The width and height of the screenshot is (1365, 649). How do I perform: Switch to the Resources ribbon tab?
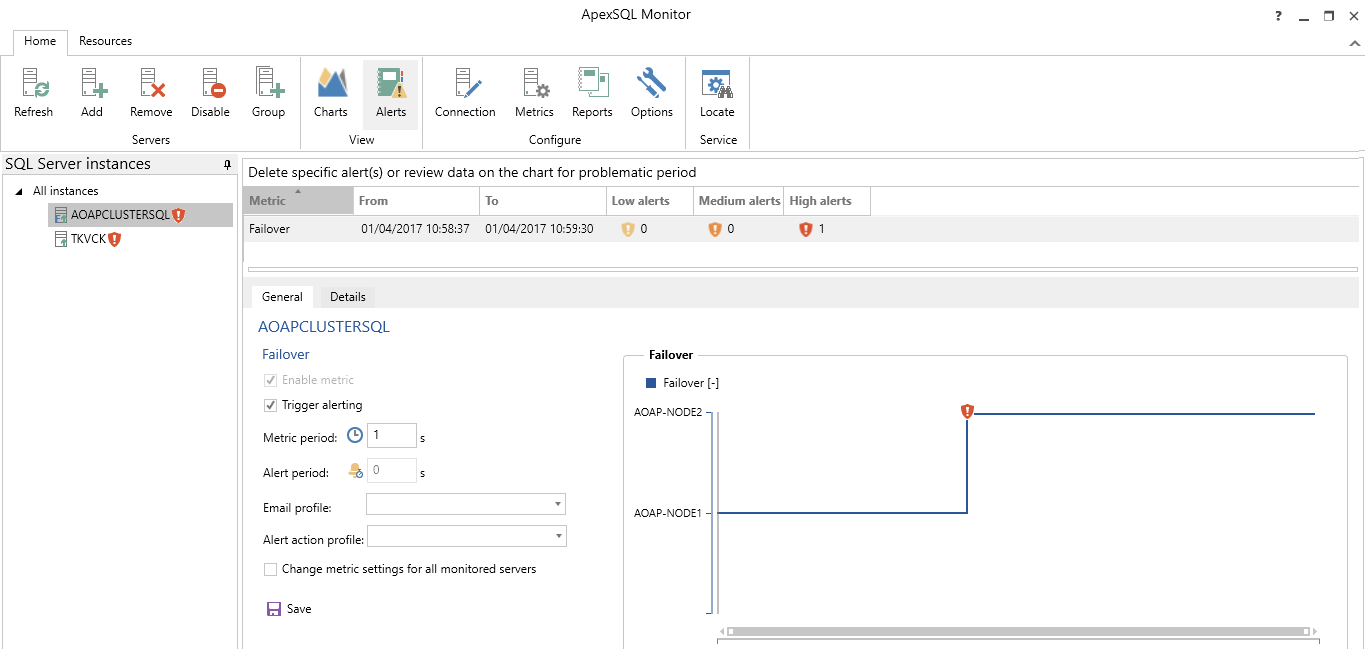click(106, 42)
